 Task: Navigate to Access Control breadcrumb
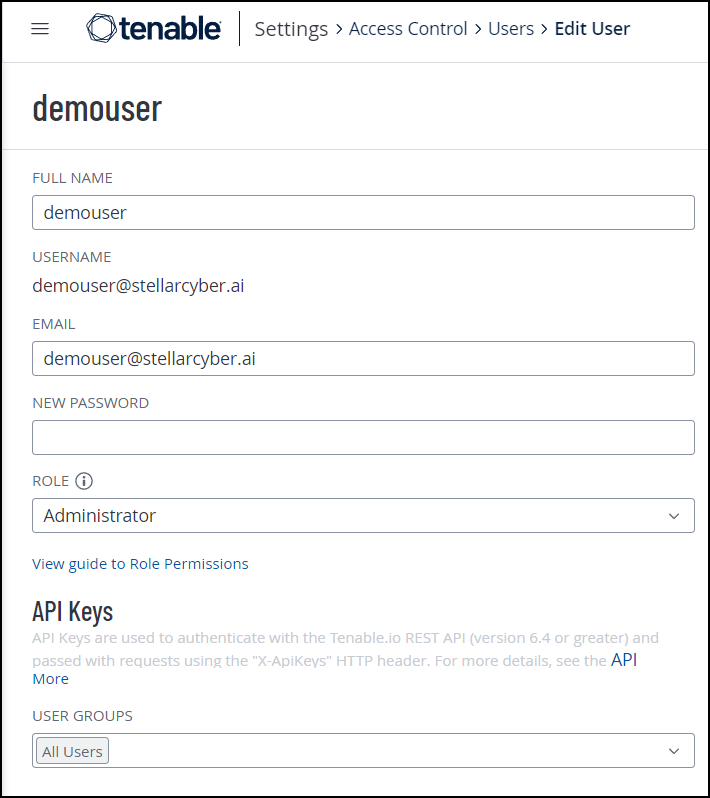[408, 29]
